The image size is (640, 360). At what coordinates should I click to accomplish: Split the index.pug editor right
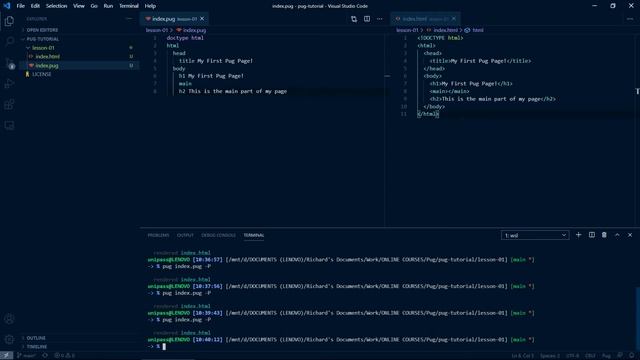coord(367,19)
